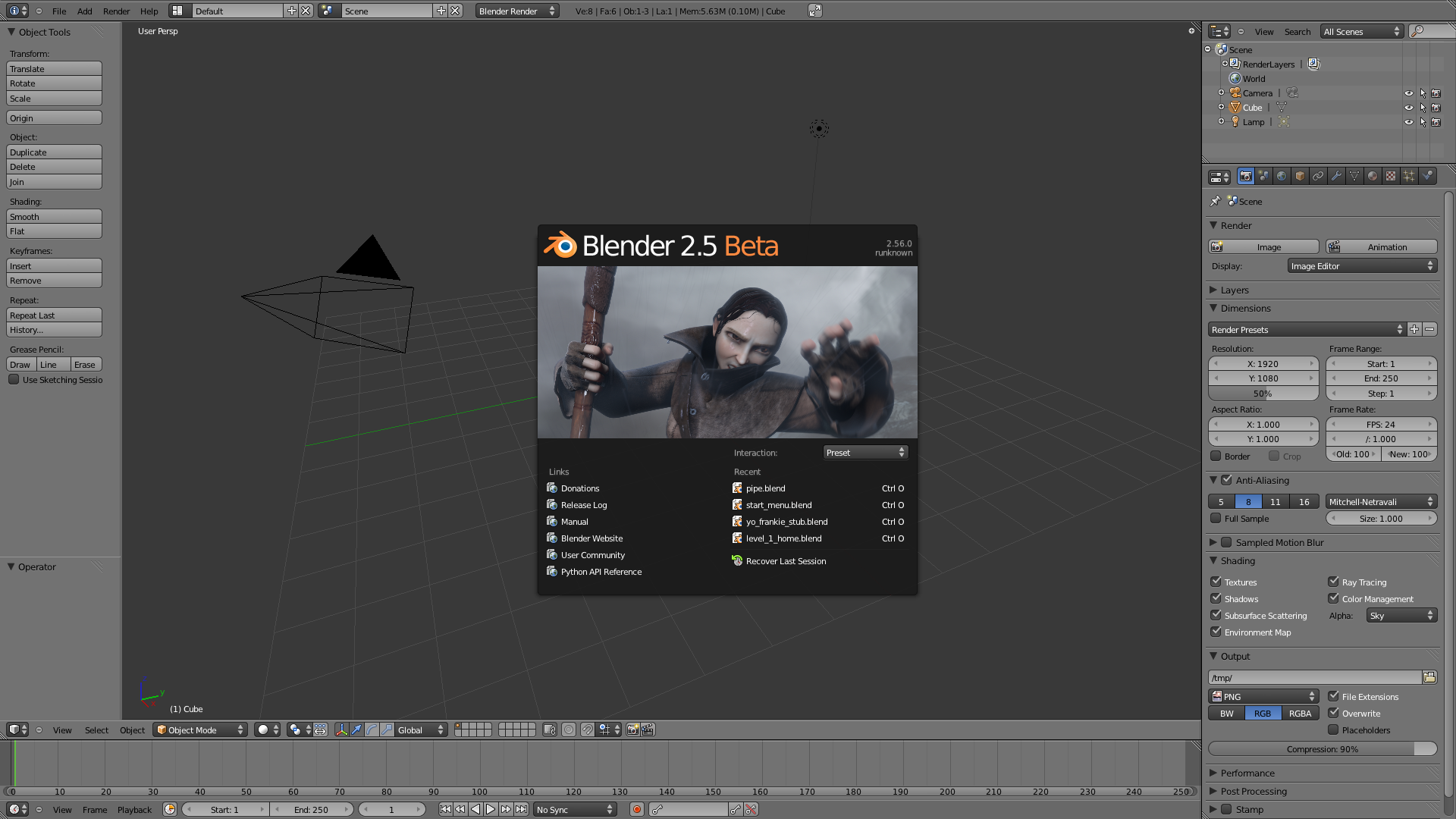Open the Mitchell-Netravali filter dropdown
Image resolution: width=1456 pixels, height=819 pixels.
pos(1381,501)
